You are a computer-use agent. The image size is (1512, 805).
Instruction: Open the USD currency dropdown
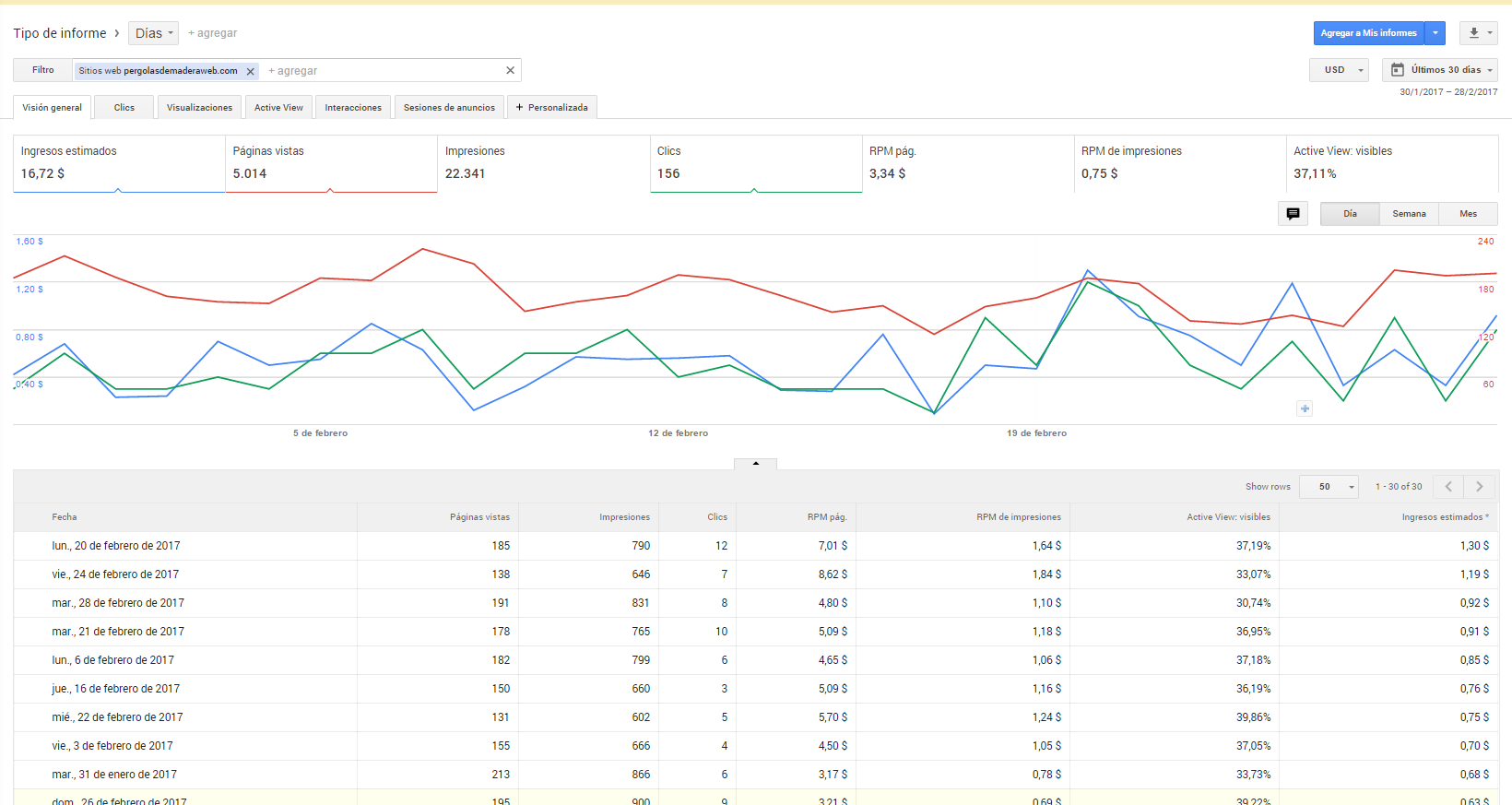click(x=1339, y=70)
